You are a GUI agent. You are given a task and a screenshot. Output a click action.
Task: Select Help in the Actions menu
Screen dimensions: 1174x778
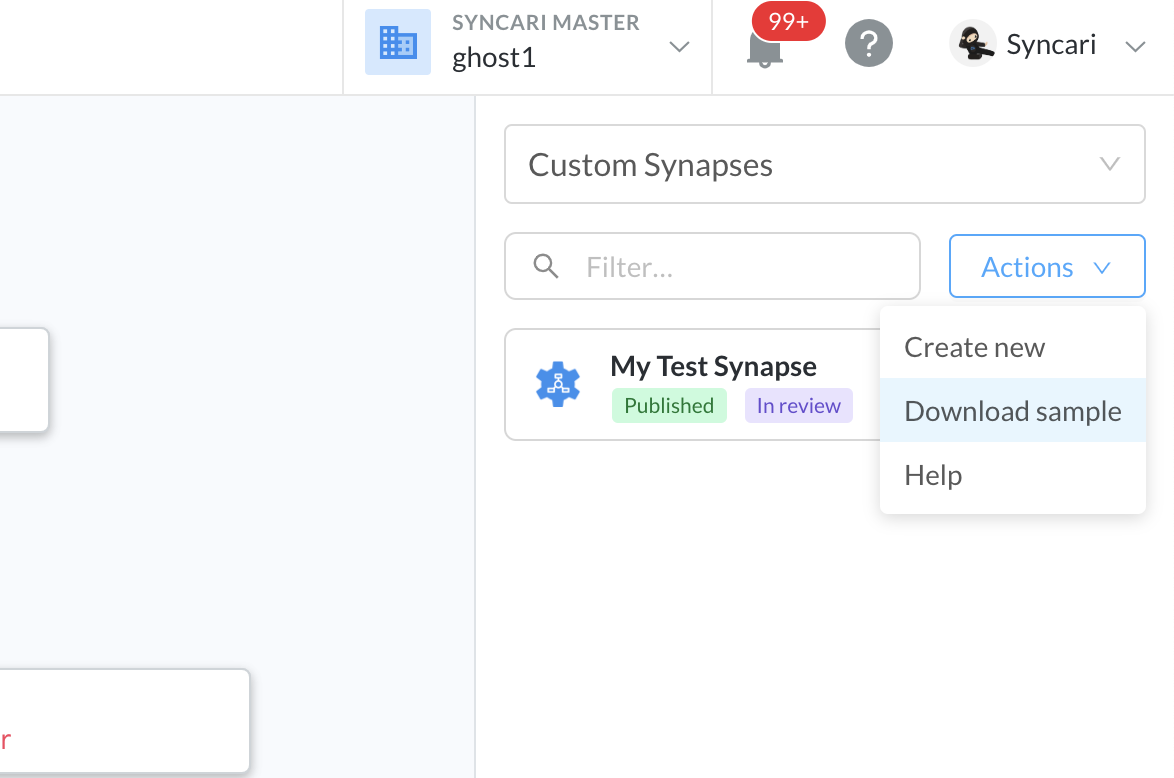point(1012,475)
